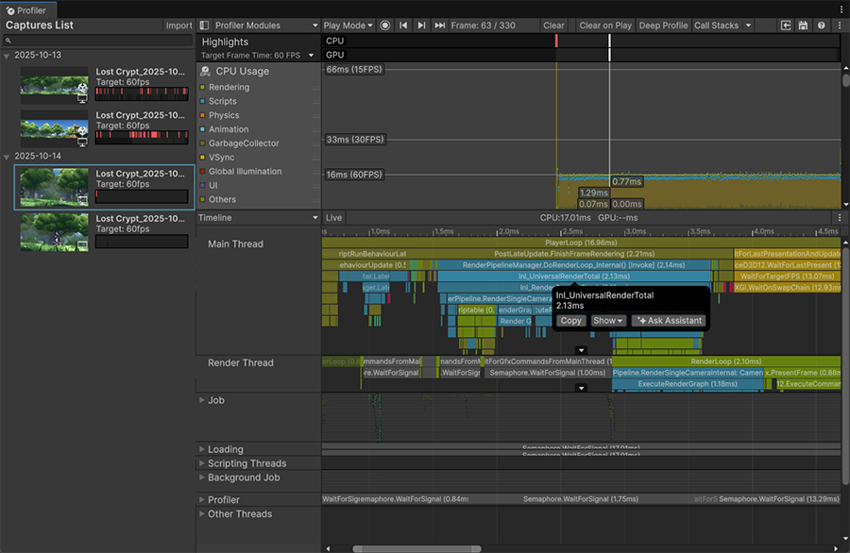Click the Ask Assistant sparkle button

click(669, 320)
